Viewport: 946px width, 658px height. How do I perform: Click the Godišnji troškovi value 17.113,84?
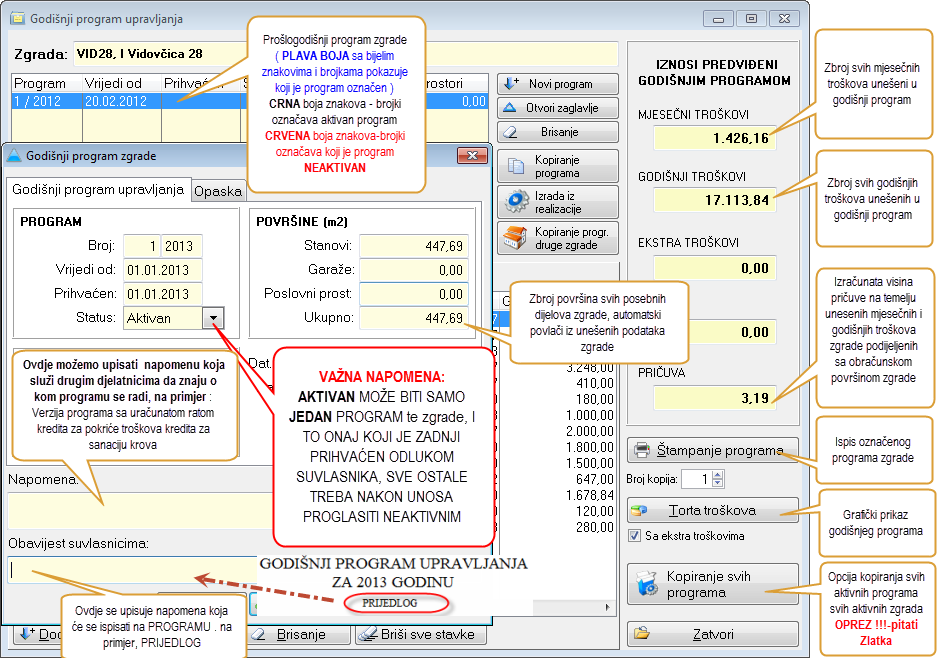(x=714, y=200)
